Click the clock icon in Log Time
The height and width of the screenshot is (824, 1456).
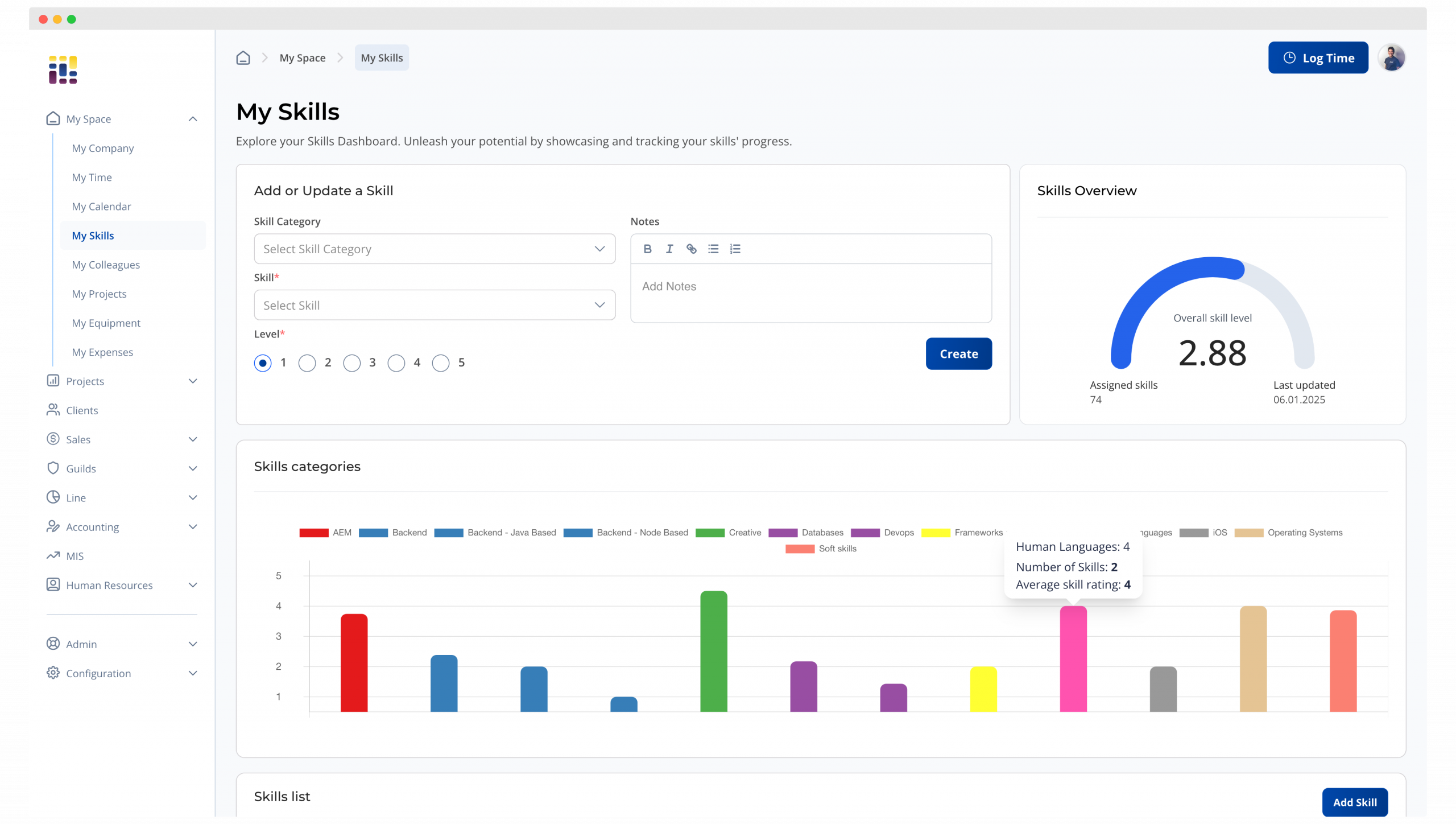coord(1289,57)
